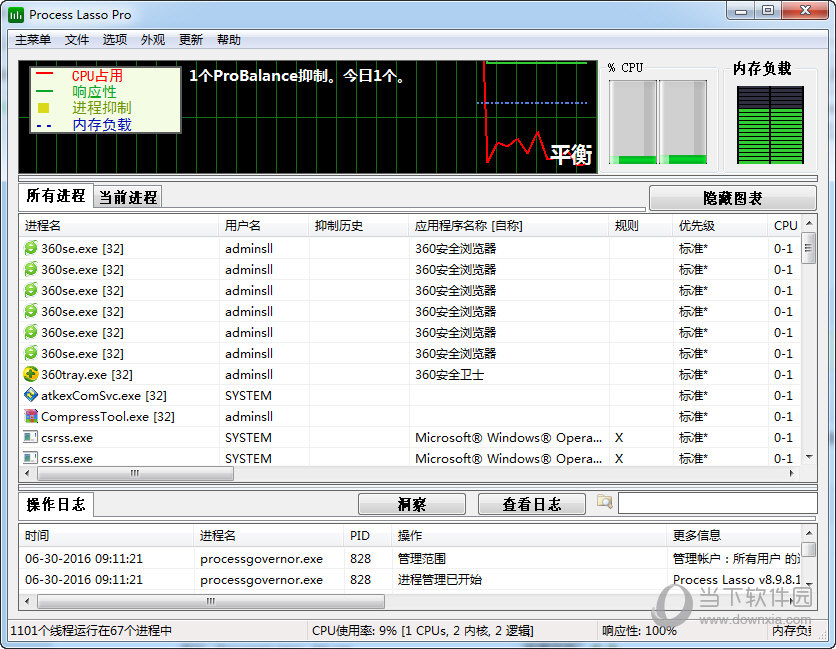Select the 360tray.exe process icon
The image size is (836, 649).
coord(28,374)
